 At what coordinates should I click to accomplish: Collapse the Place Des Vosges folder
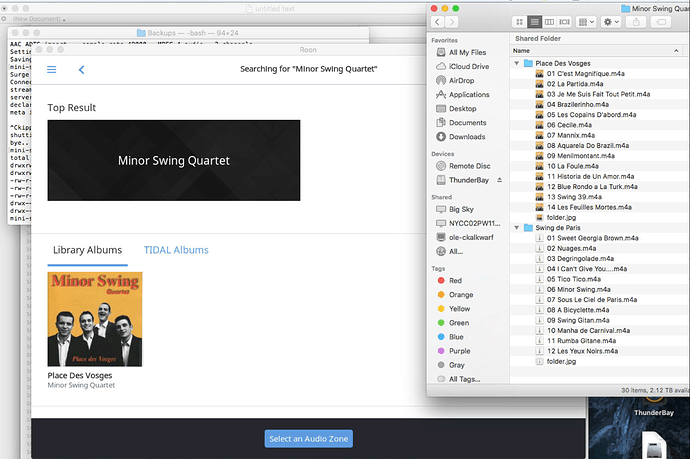517,63
